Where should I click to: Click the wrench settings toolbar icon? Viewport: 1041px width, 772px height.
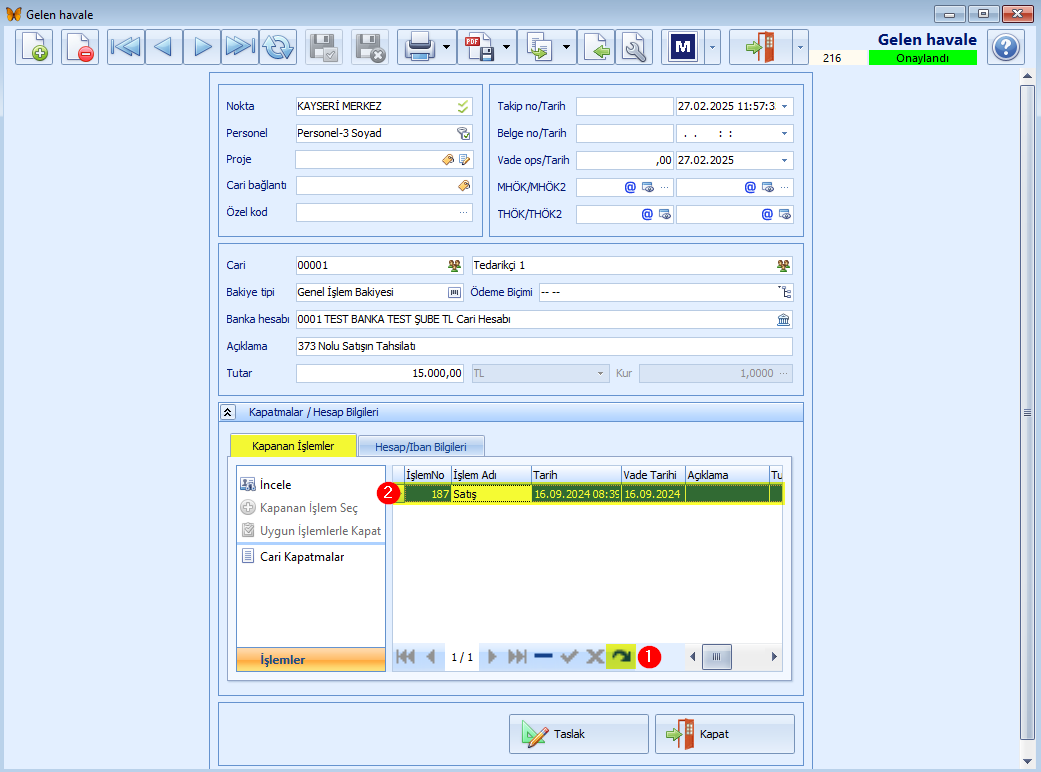click(634, 47)
